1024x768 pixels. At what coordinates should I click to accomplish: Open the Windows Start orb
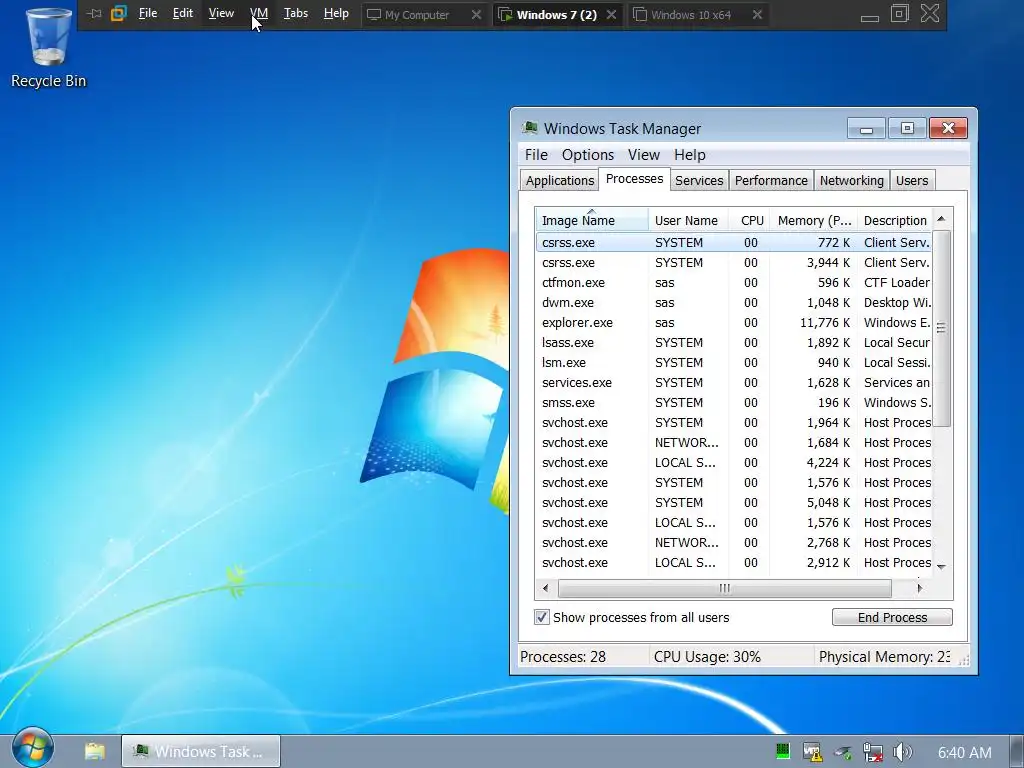click(x=33, y=748)
